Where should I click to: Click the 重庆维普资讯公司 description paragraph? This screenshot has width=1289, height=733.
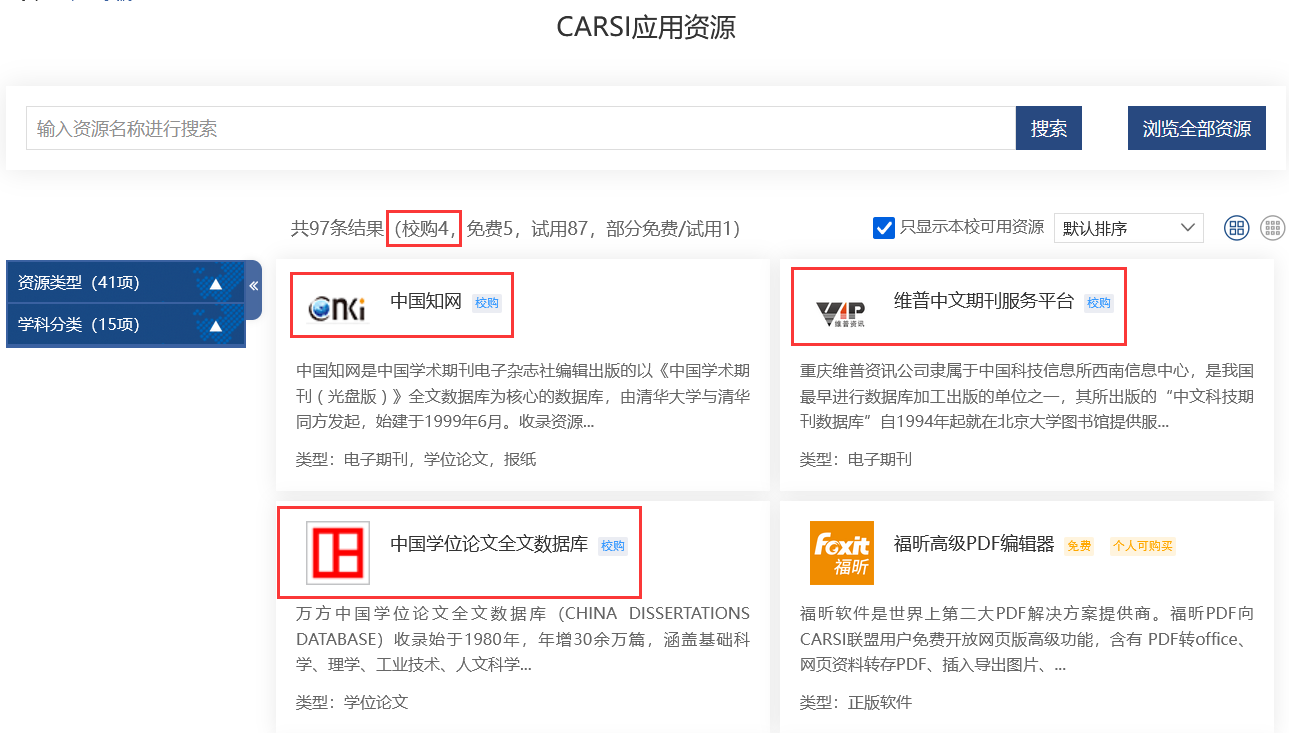click(1027, 396)
